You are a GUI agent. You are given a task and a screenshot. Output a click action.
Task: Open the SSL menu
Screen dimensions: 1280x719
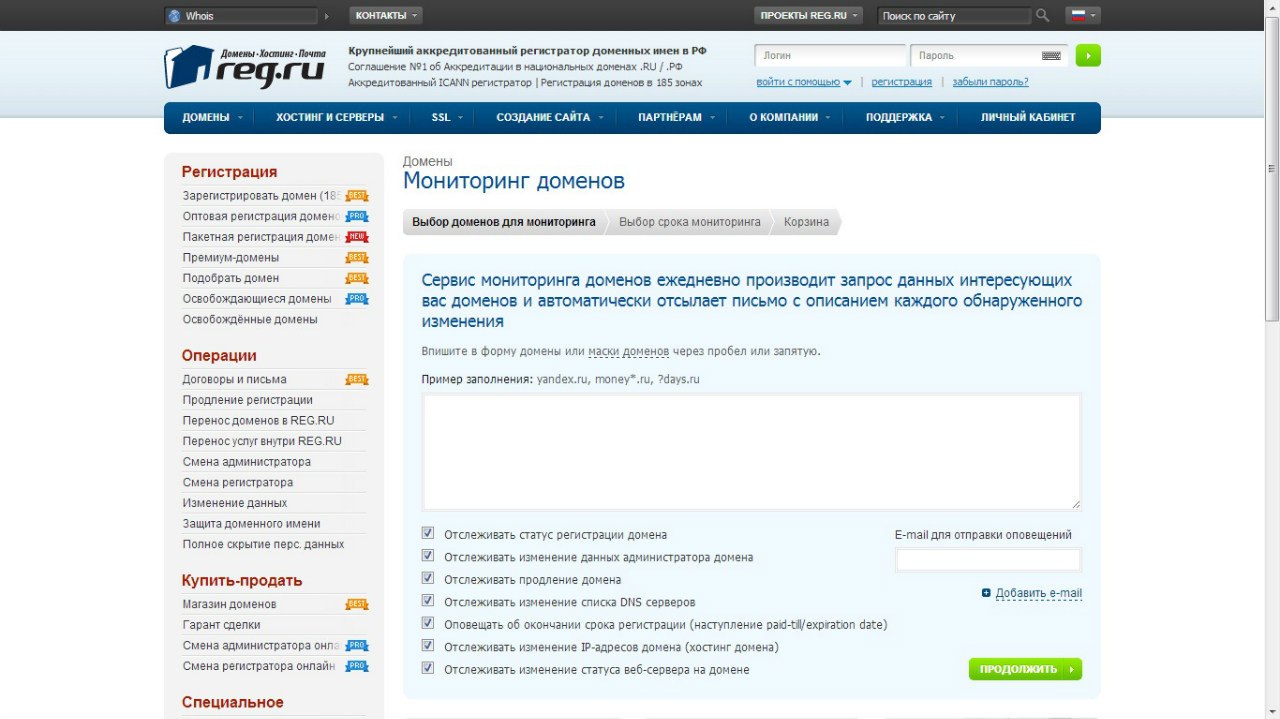(x=447, y=117)
